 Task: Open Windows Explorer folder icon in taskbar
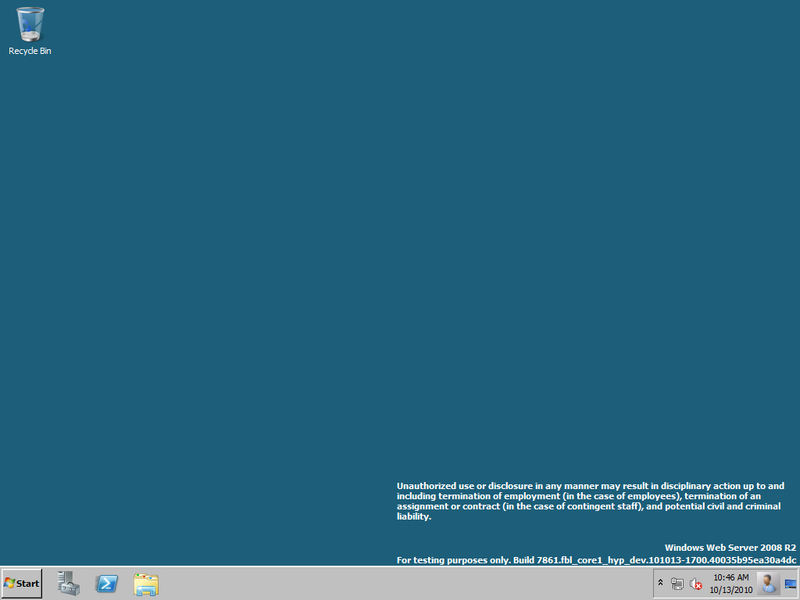click(146, 584)
